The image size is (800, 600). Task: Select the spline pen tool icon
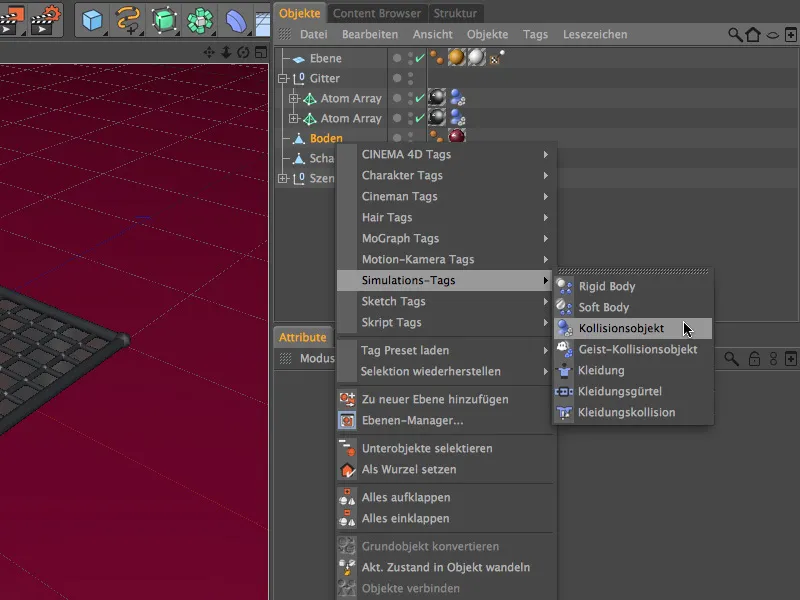point(128,20)
